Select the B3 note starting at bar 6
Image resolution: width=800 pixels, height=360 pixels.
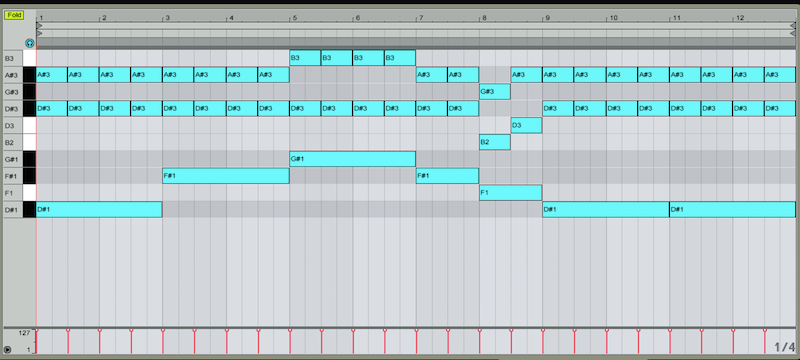click(x=368, y=58)
